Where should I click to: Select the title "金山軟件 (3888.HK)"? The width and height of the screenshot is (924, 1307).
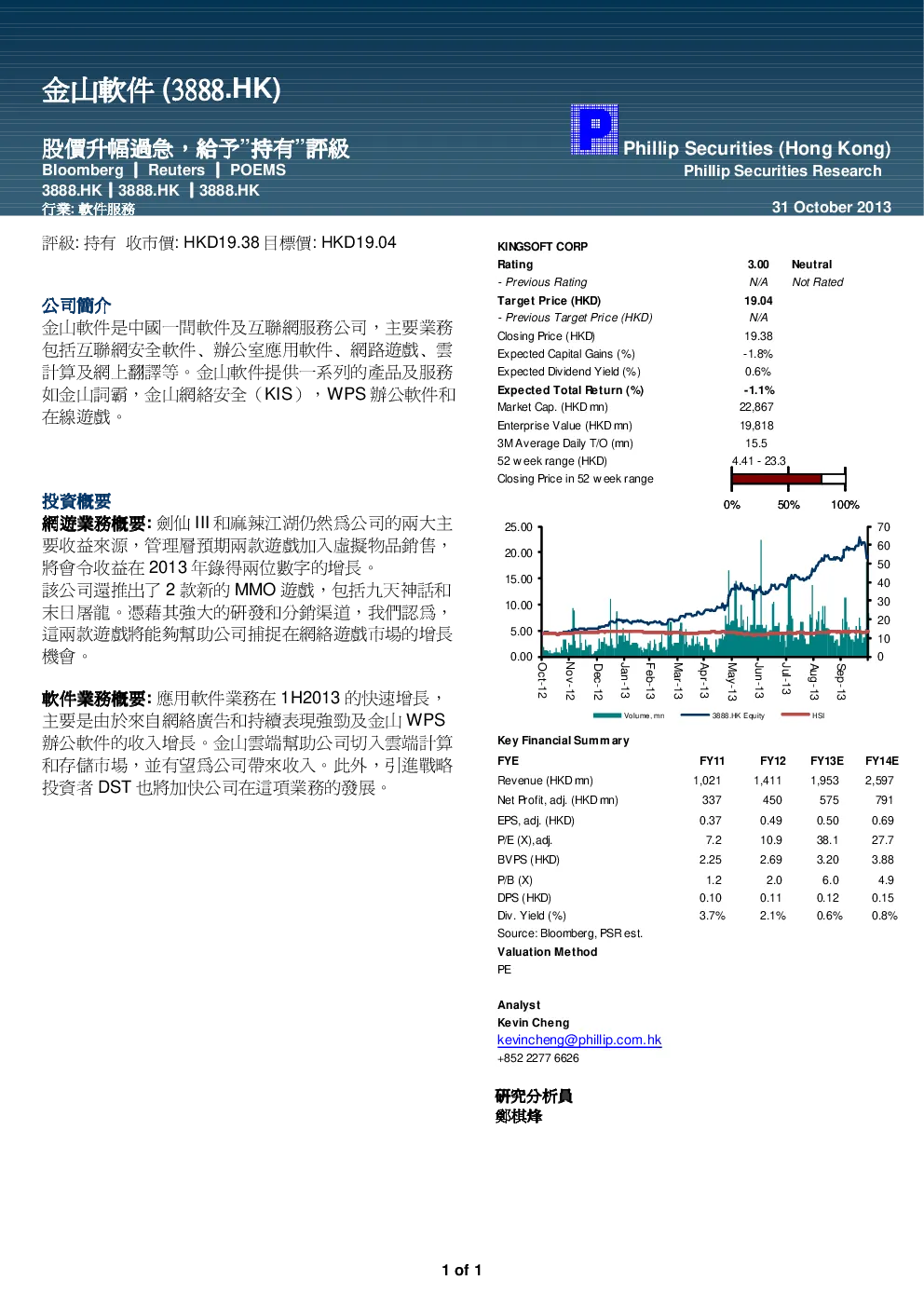tap(161, 89)
